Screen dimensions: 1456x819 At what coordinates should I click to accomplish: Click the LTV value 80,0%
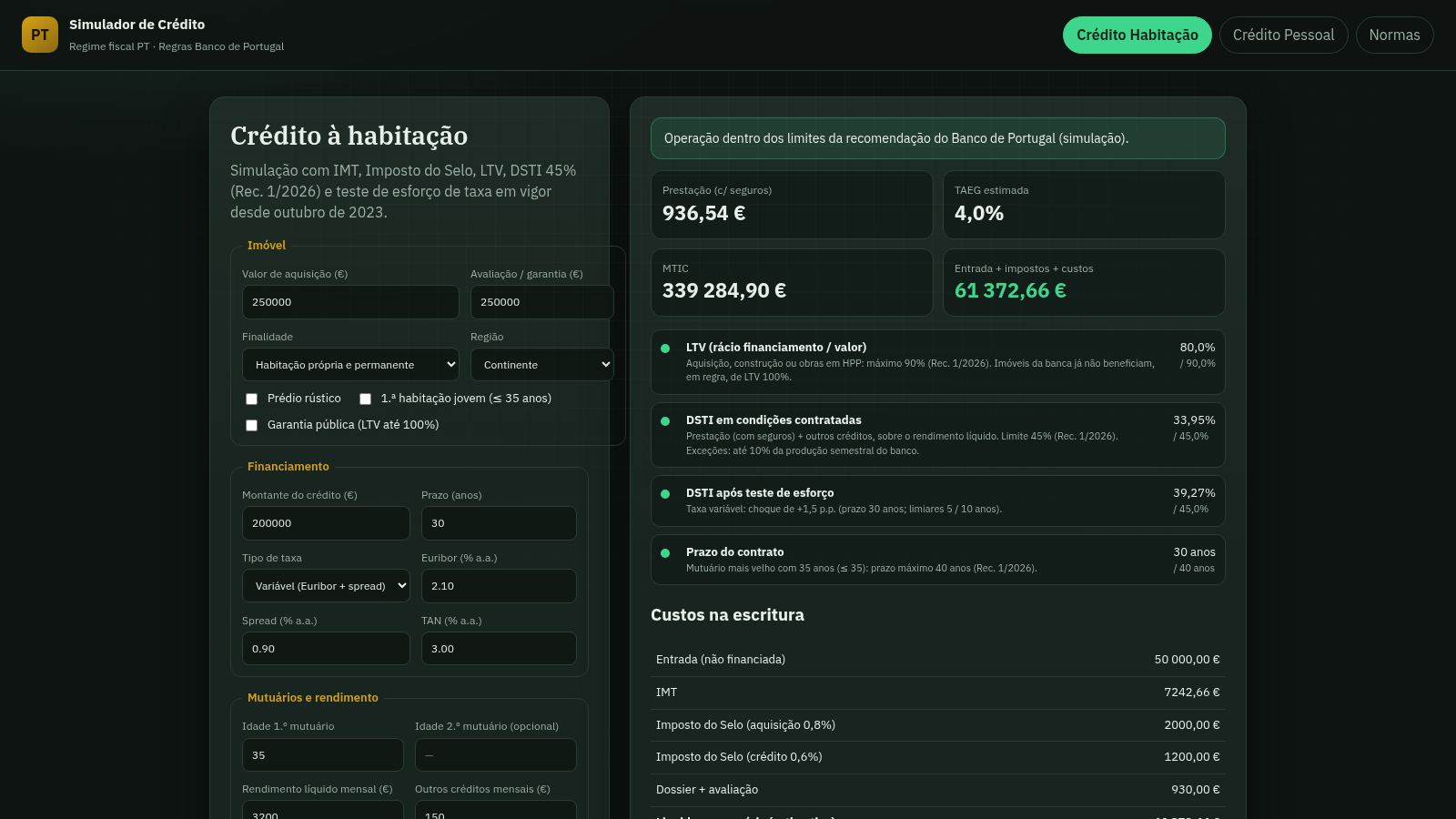[1198, 348]
